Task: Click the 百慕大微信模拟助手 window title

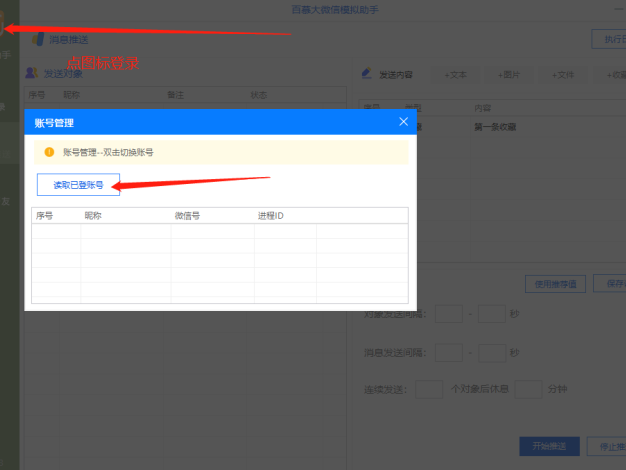Action: click(335, 9)
